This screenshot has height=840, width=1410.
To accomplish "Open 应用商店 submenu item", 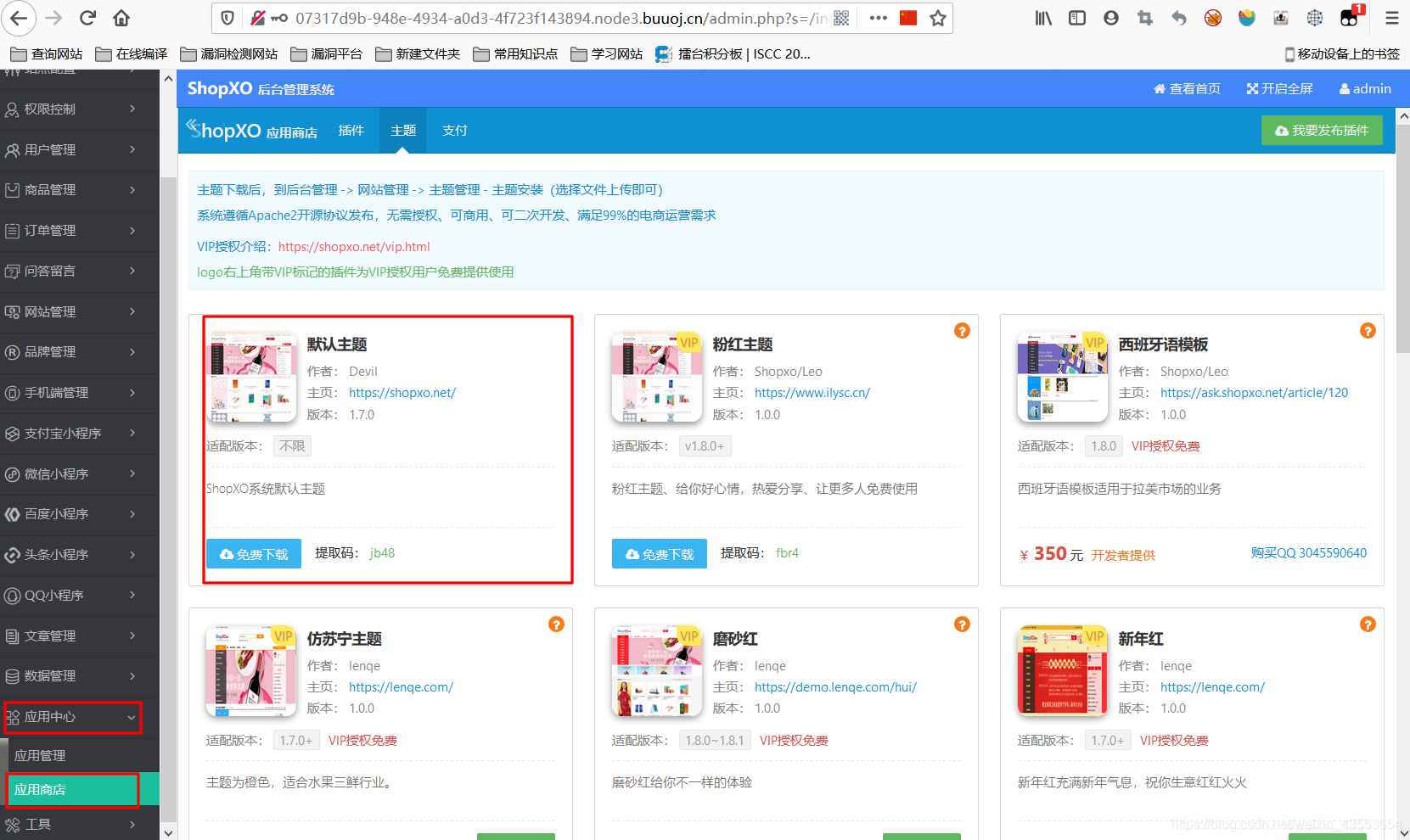I will click(80, 790).
